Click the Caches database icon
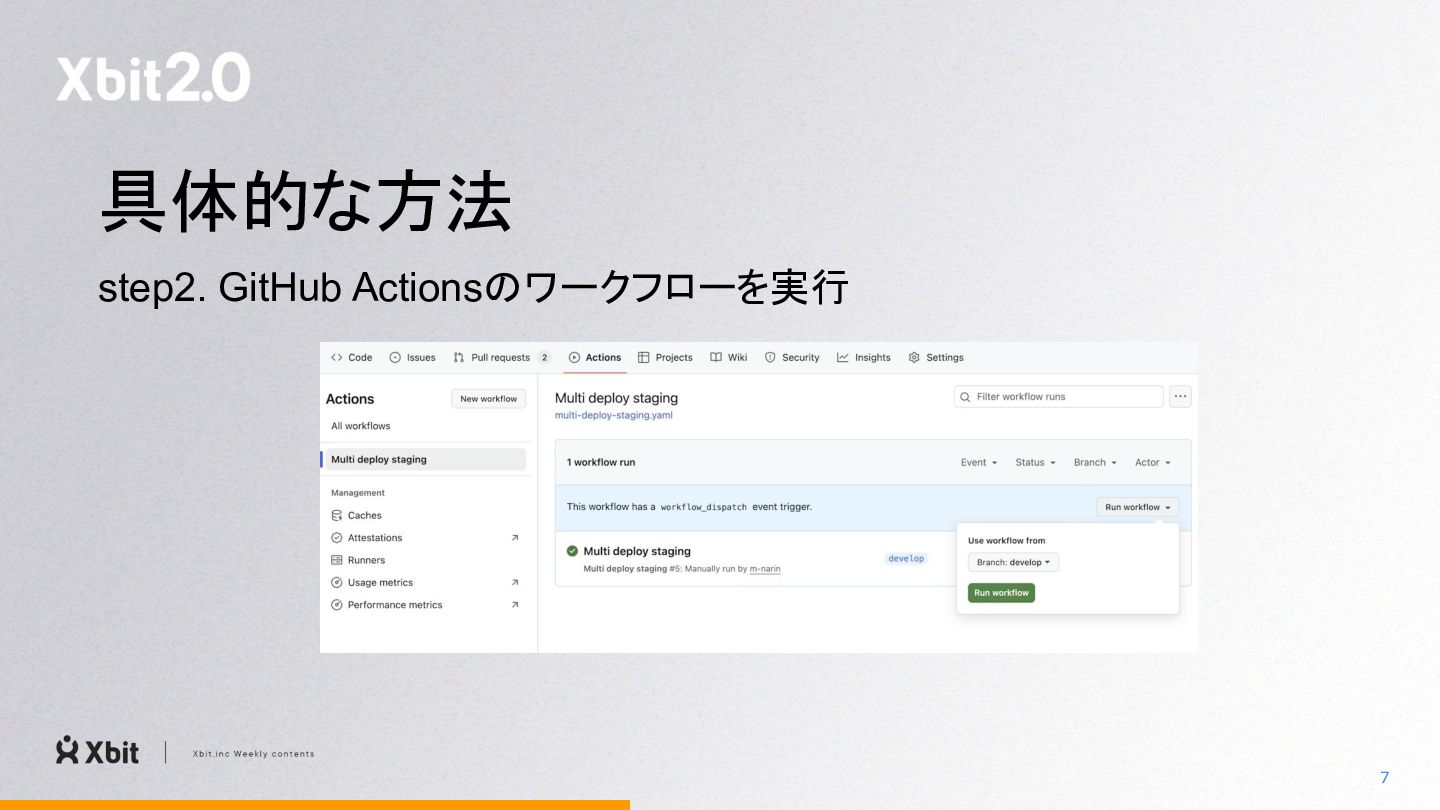 click(337, 515)
